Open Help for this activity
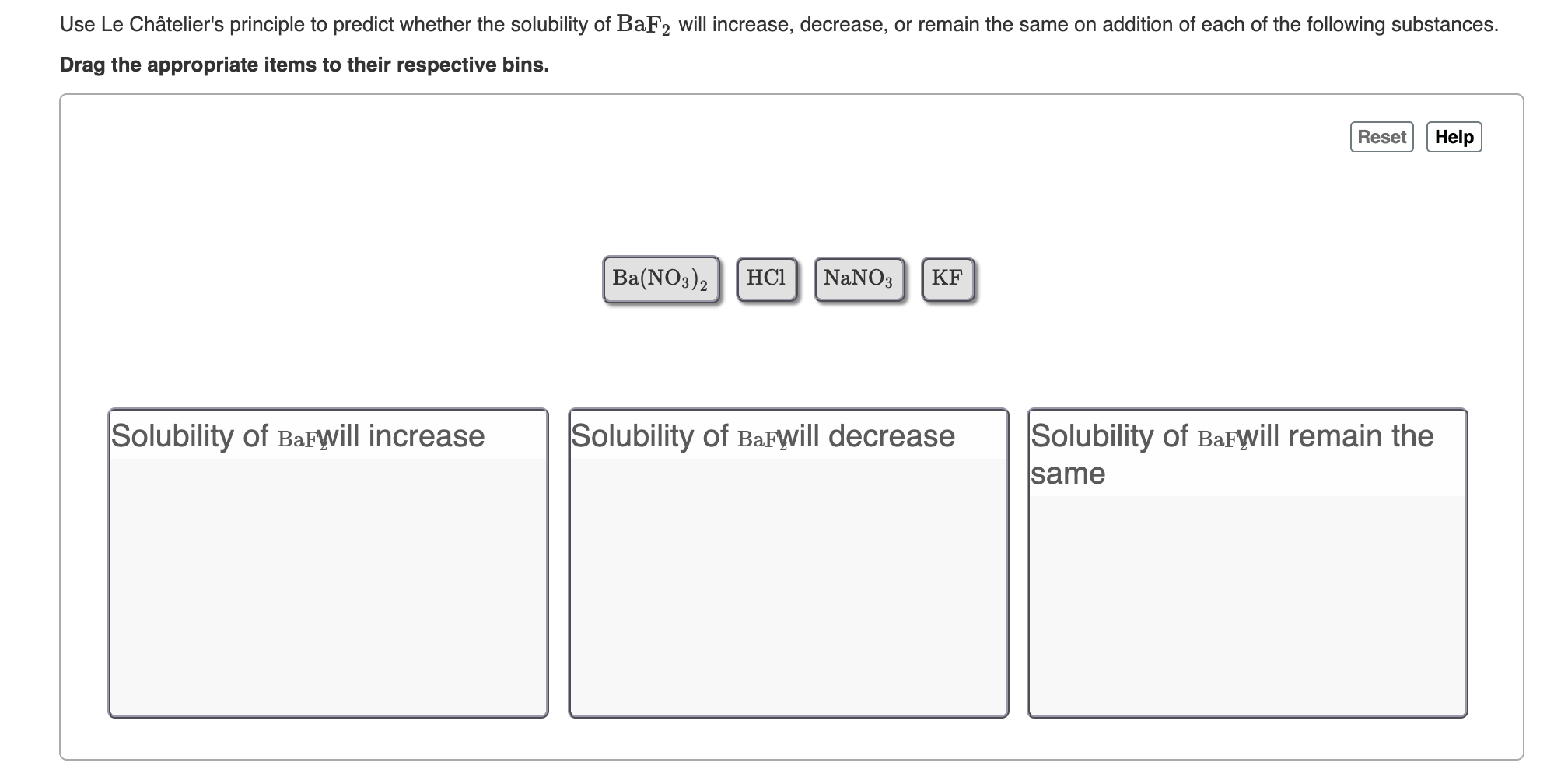Screen dimensions: 1568x773 click(x=1454, y=136)
